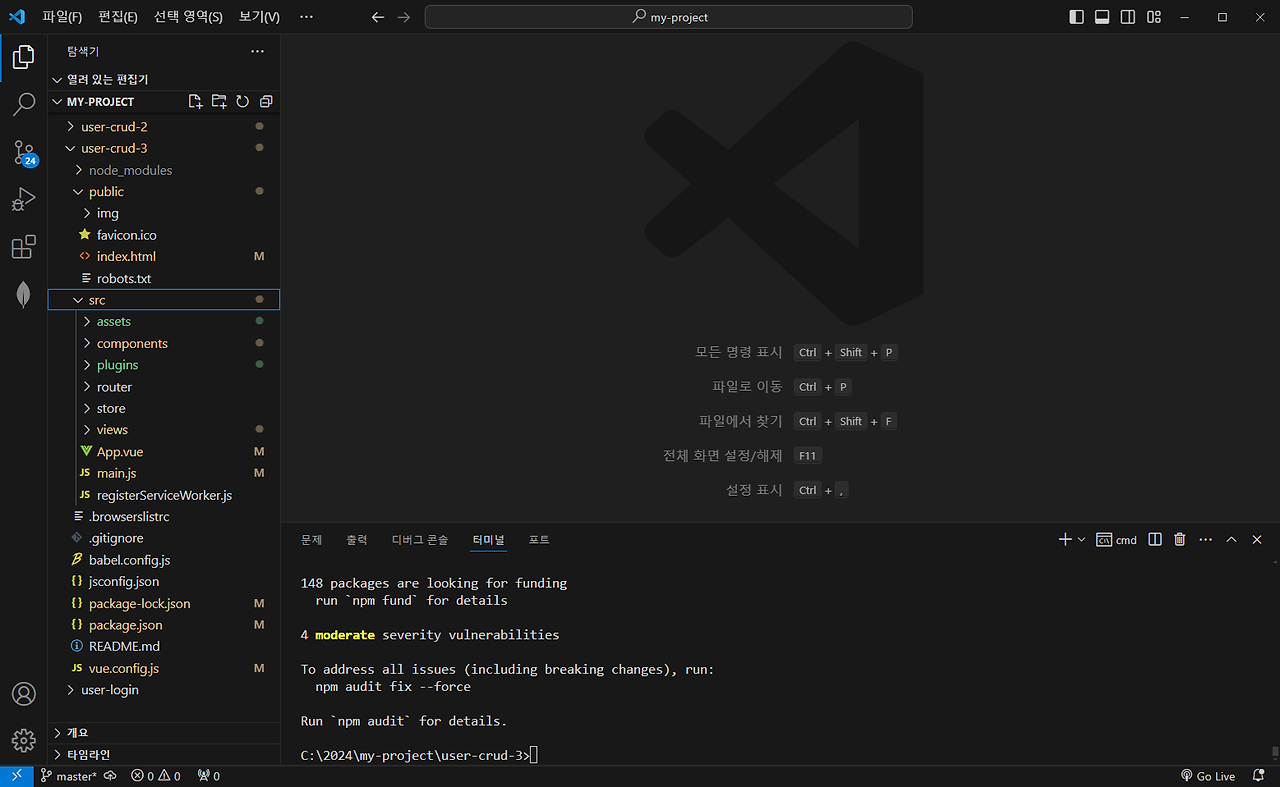Open errors and warnings indicator in status bar
Image resolution: width=1280 pixels, height=787 pixels.
coord(156,776)
